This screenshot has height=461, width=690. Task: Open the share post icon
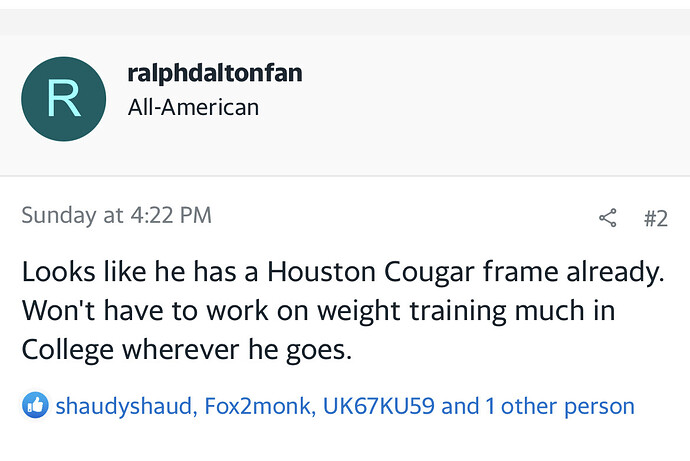point(607,218)
